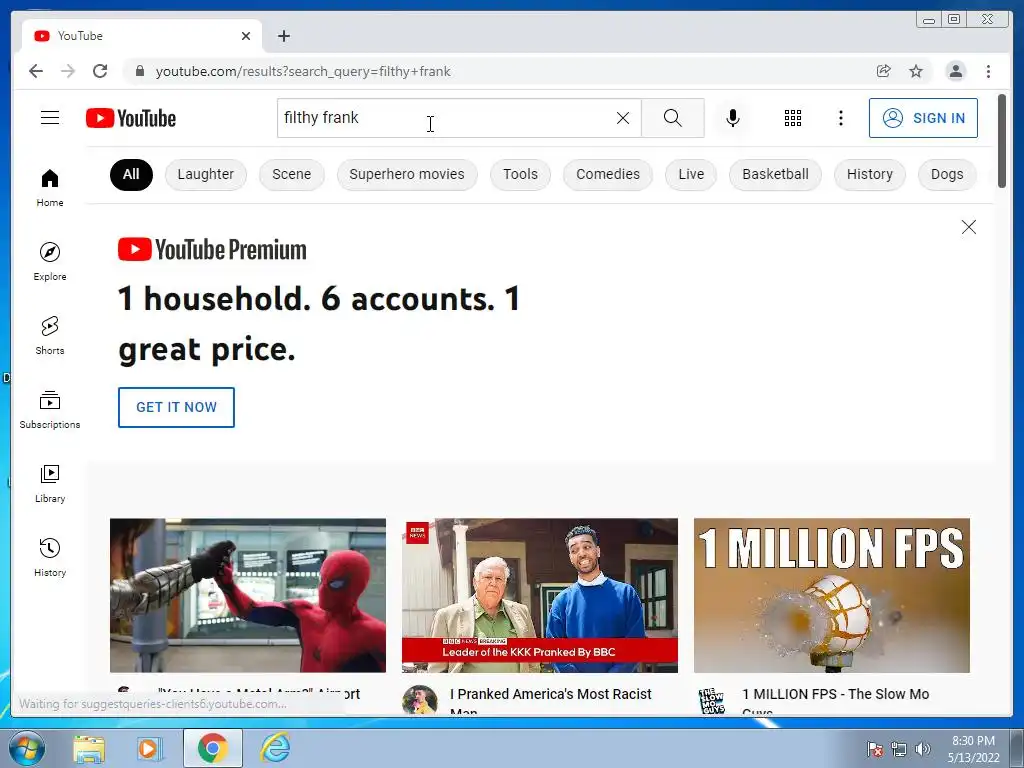Bookmark this page with star
This screenshot has height=768, width=1024.
coord(916,71)
